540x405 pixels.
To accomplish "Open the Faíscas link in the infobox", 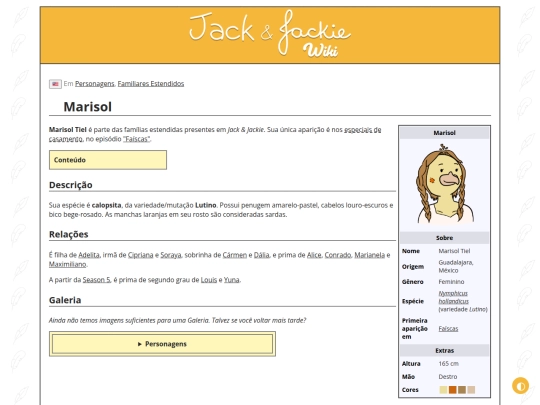I will pos(448,329).
